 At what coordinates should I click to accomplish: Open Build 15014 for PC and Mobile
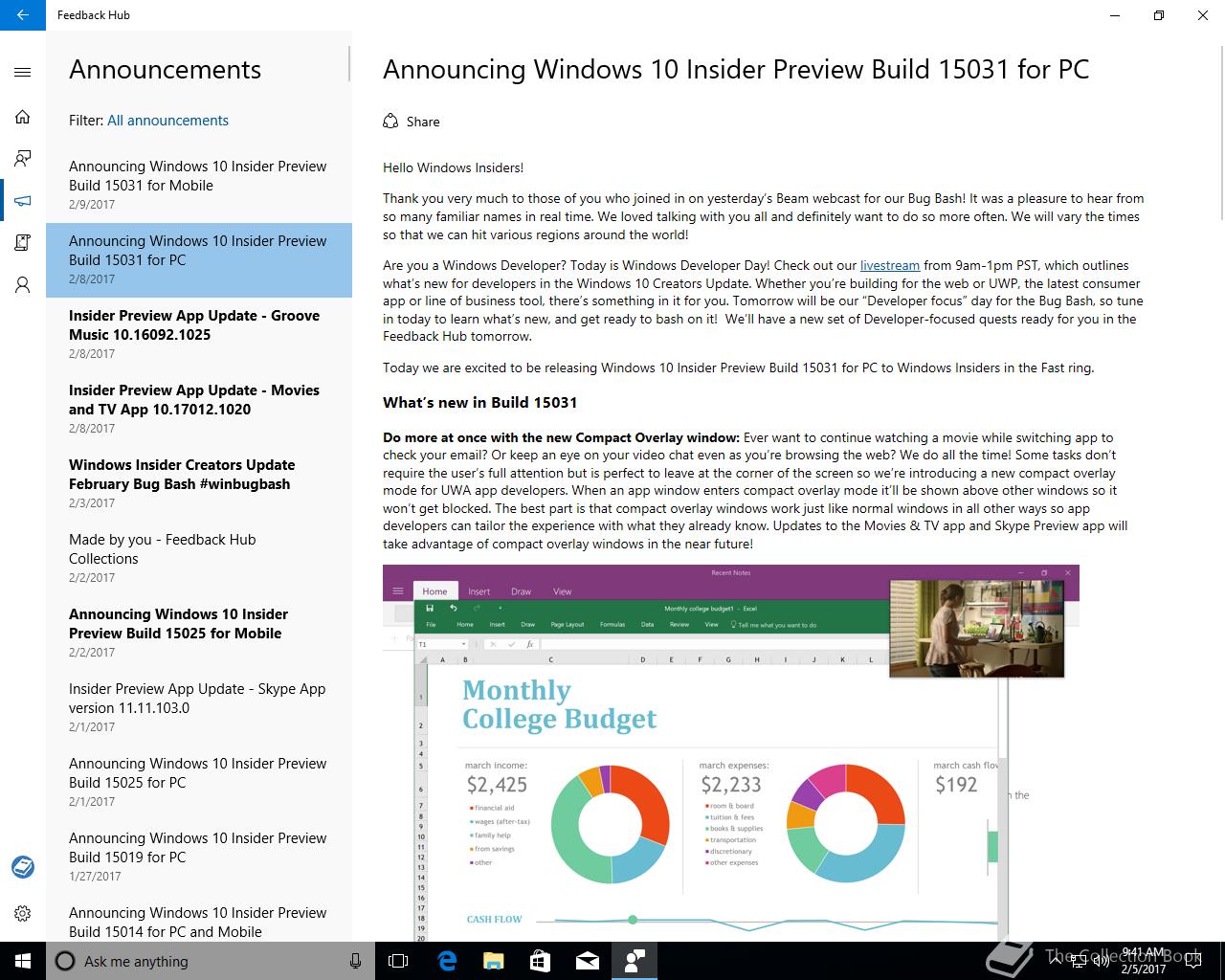(199, 919)
